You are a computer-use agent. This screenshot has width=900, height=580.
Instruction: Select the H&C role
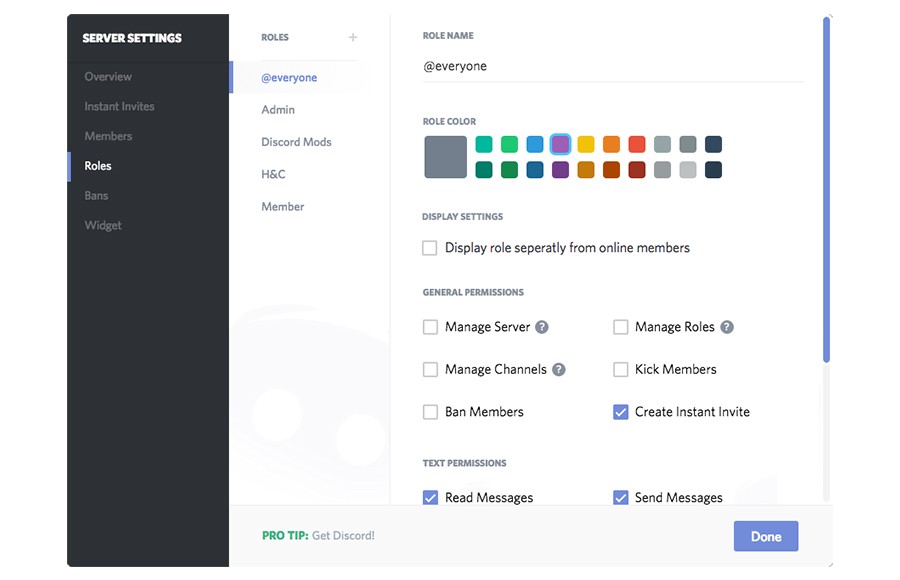coord(273,174)
